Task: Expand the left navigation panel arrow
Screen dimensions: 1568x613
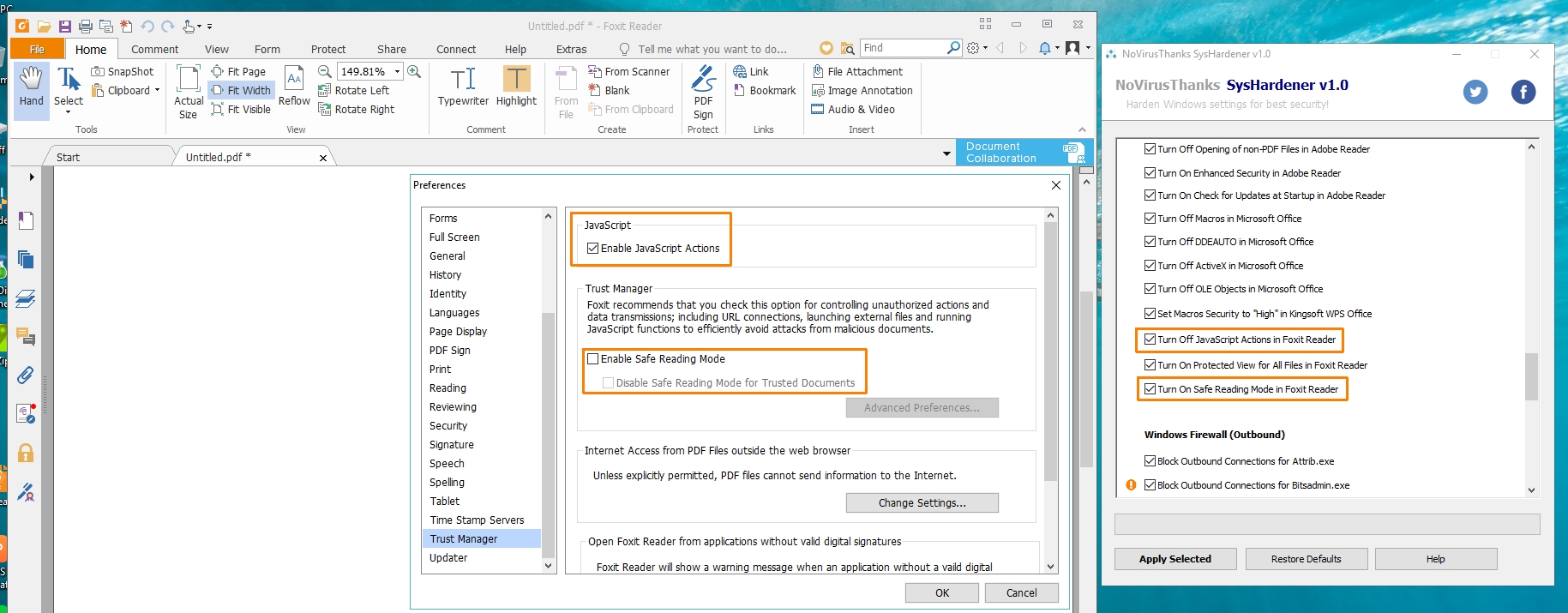Action: click(x=32, y=177)
